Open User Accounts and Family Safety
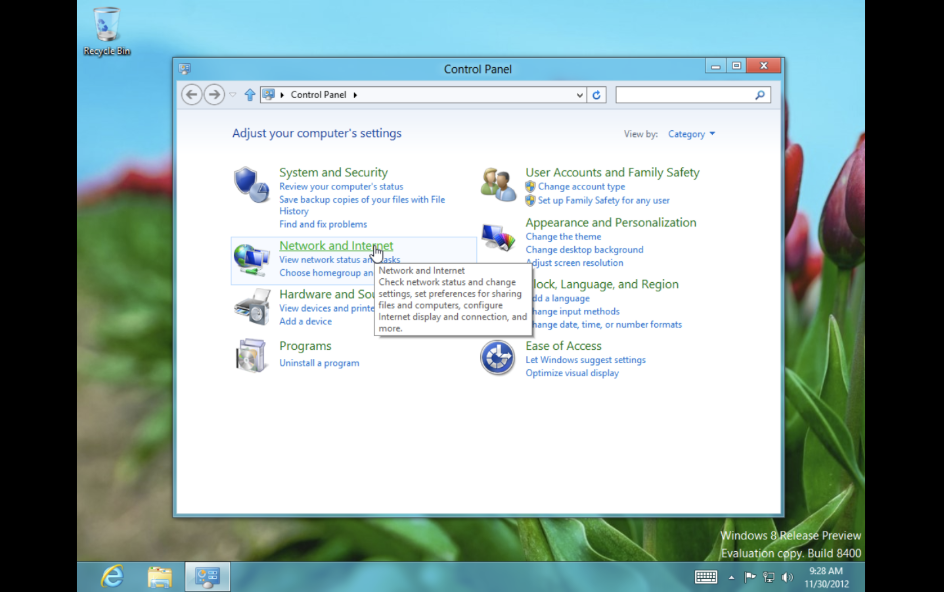The image size is (944, 592). point(612,172)
